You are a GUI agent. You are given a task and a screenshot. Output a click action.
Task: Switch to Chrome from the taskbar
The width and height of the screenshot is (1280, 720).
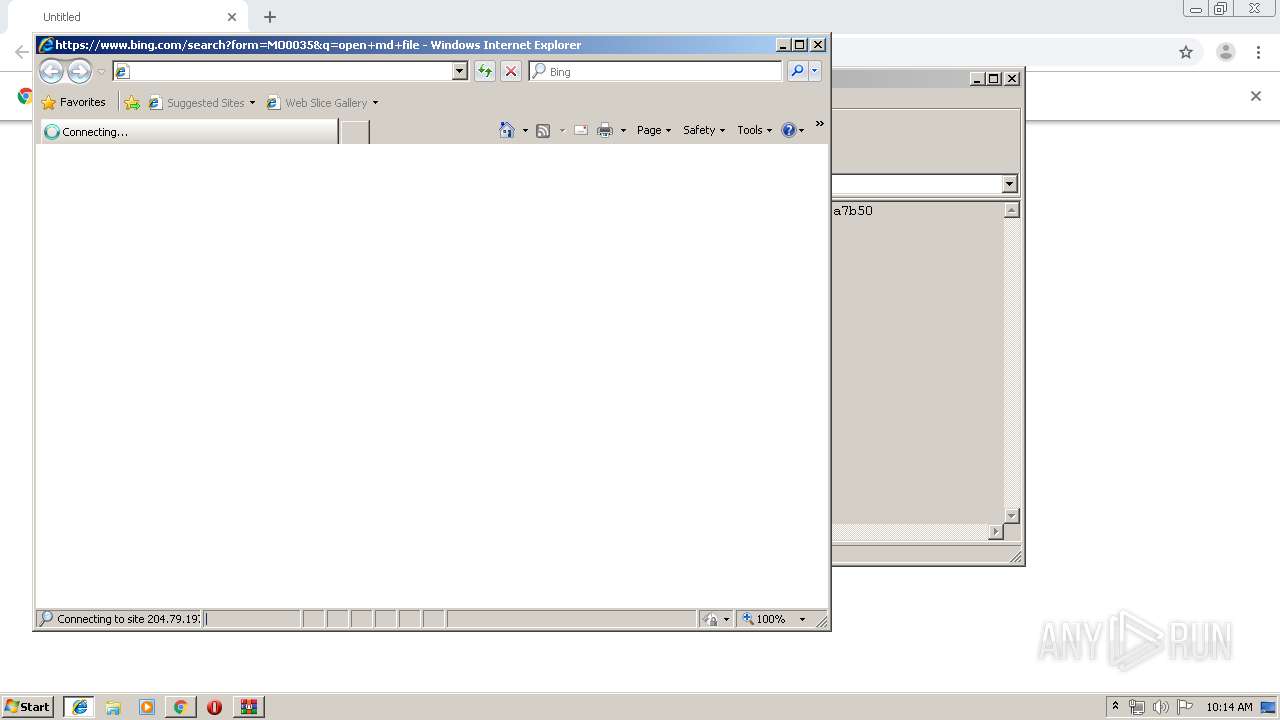pyautogui.click(x=180, y=707)
